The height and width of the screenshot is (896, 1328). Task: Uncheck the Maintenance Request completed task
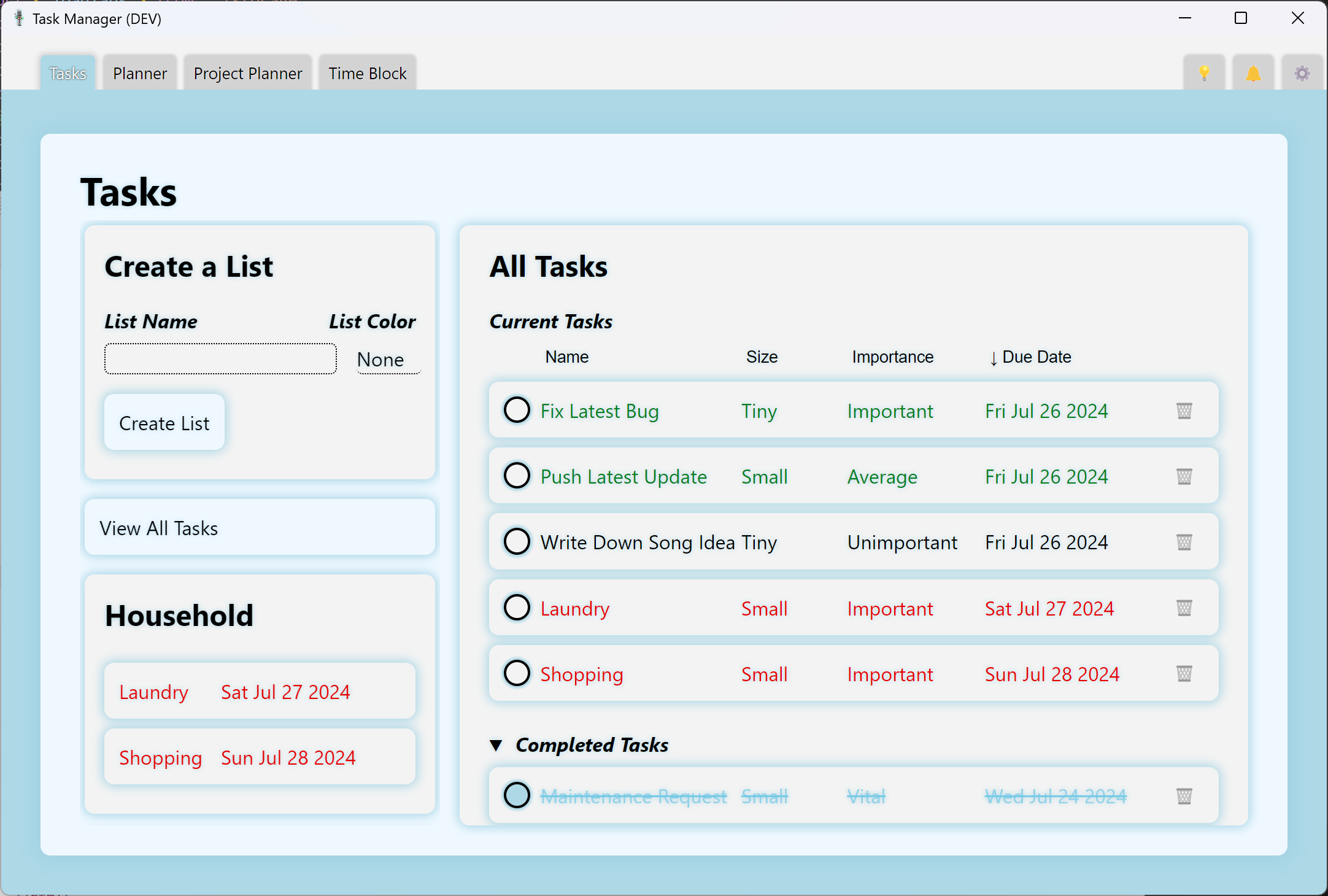517,795
